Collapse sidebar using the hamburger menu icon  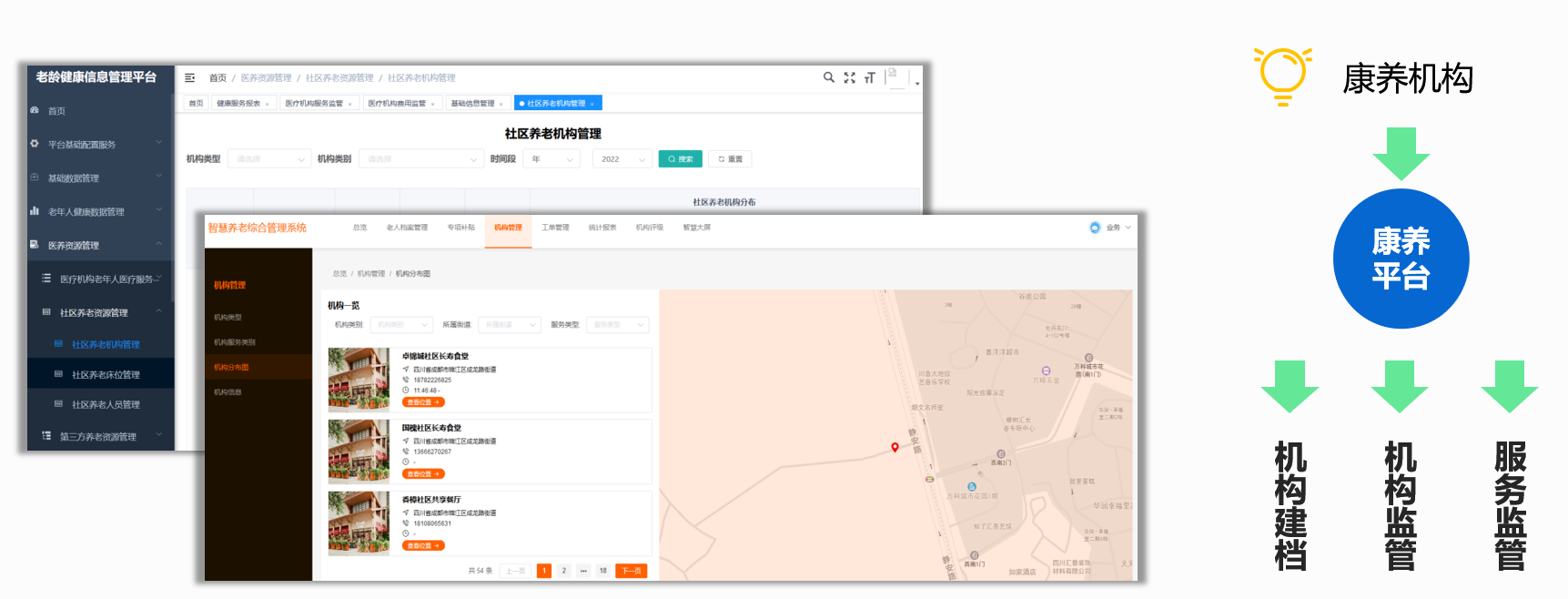(189, 78)
